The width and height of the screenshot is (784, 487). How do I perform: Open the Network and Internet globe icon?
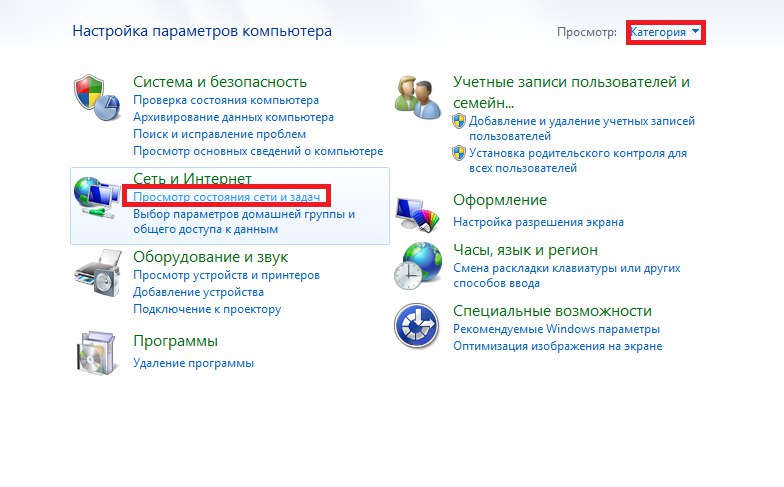coord(97,198)
